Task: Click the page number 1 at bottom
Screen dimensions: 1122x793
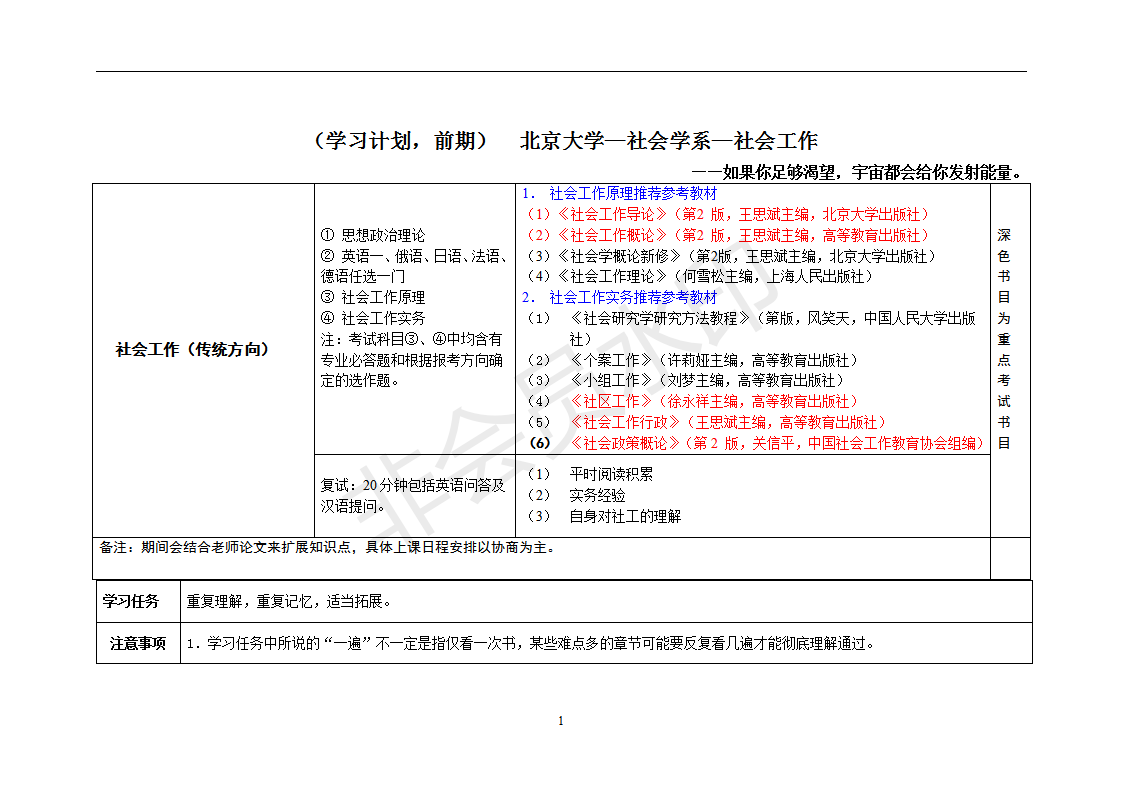Action: (561, 719)
